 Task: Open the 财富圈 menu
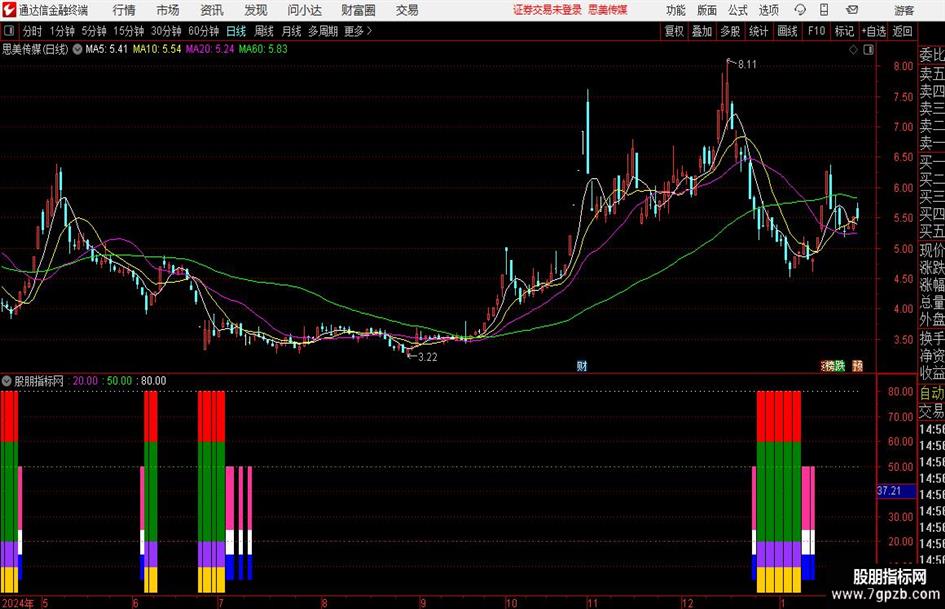[x=358, y=10]
